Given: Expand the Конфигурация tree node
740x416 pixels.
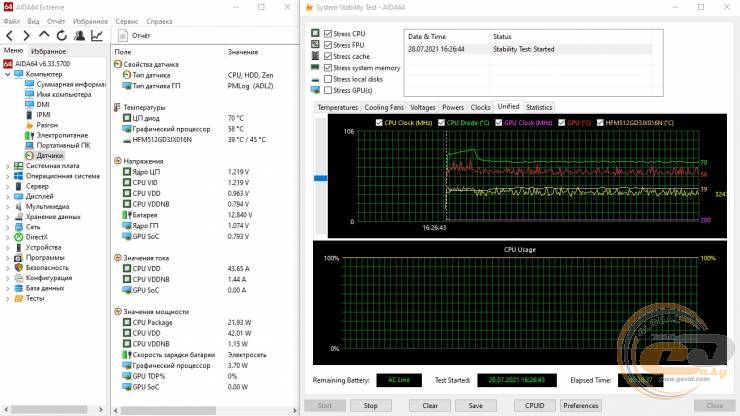Looking at the screenshot, I should (8, 278).
